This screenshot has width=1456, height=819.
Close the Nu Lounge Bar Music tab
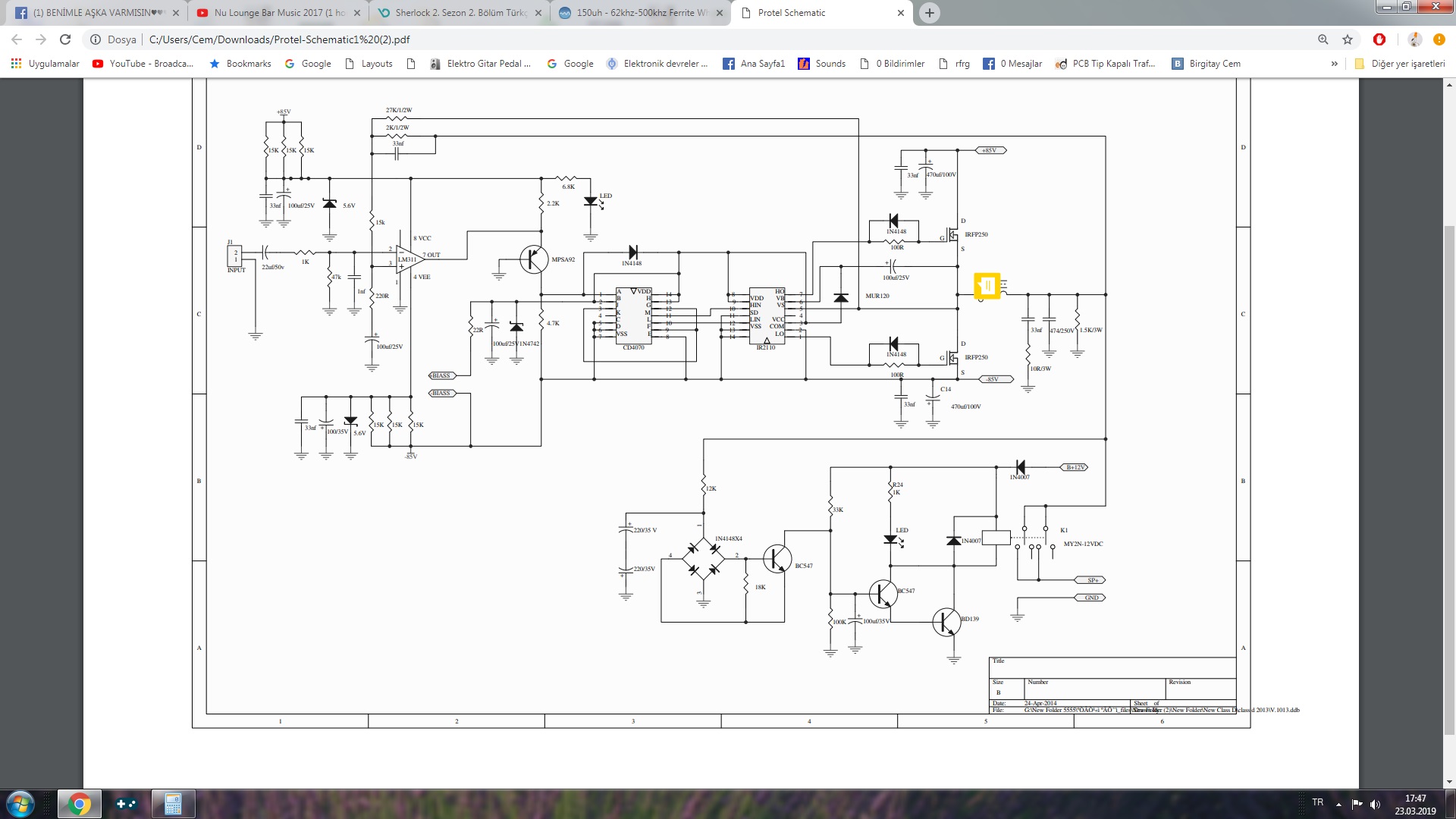pos(357,13)
